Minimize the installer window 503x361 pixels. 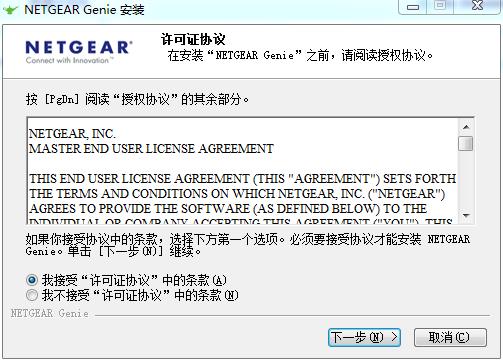click(x=413, y=7)
